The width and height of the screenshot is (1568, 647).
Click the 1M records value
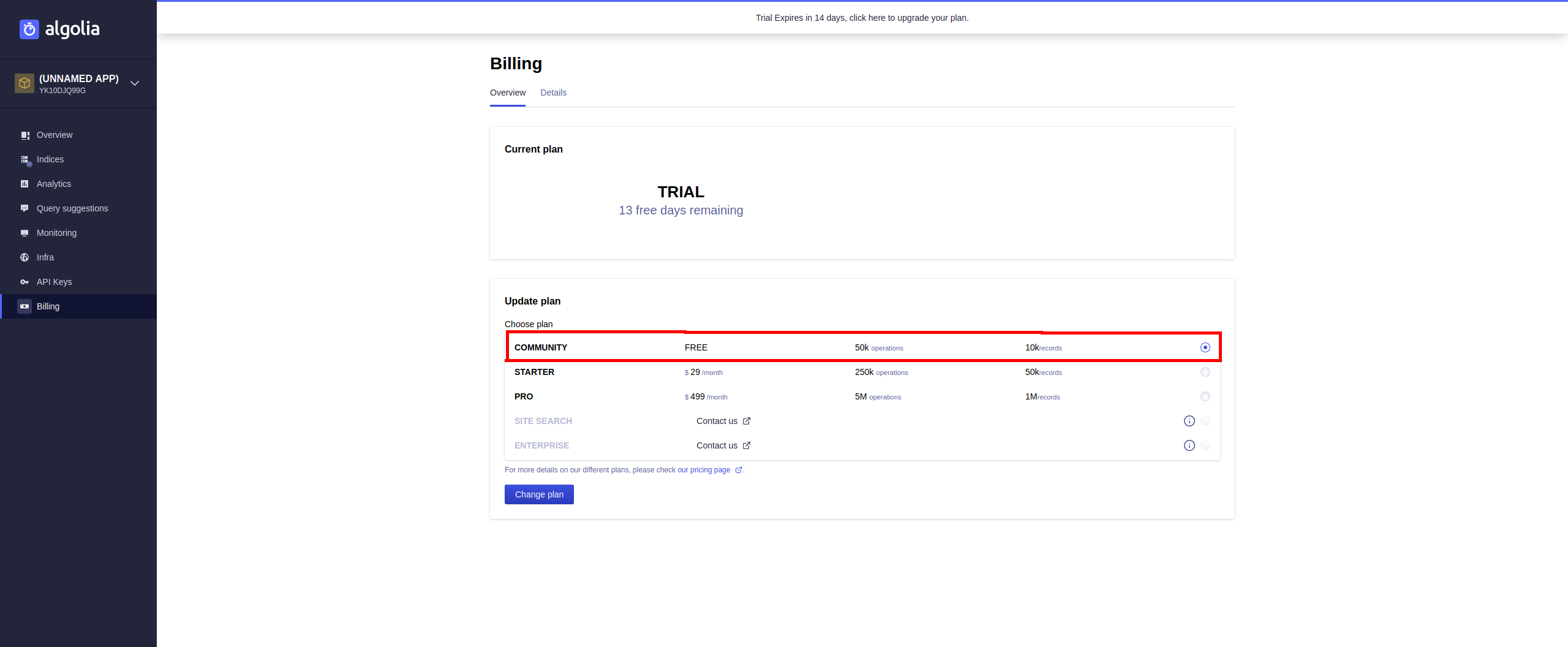[1042, 396]
